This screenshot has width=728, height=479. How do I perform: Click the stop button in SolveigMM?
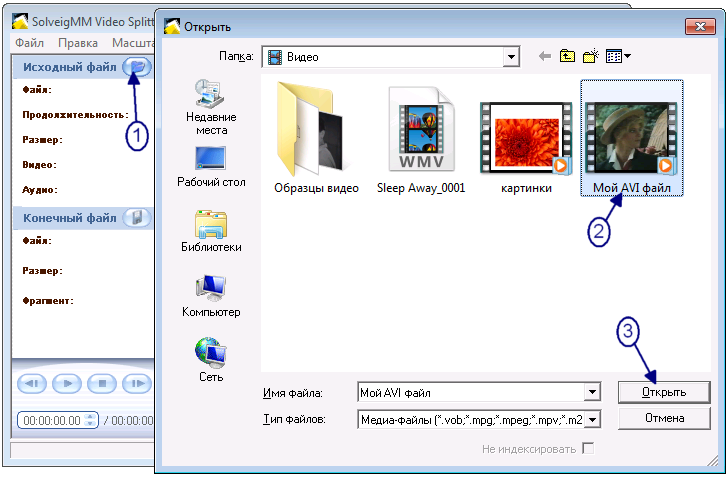tap(102, 384)
